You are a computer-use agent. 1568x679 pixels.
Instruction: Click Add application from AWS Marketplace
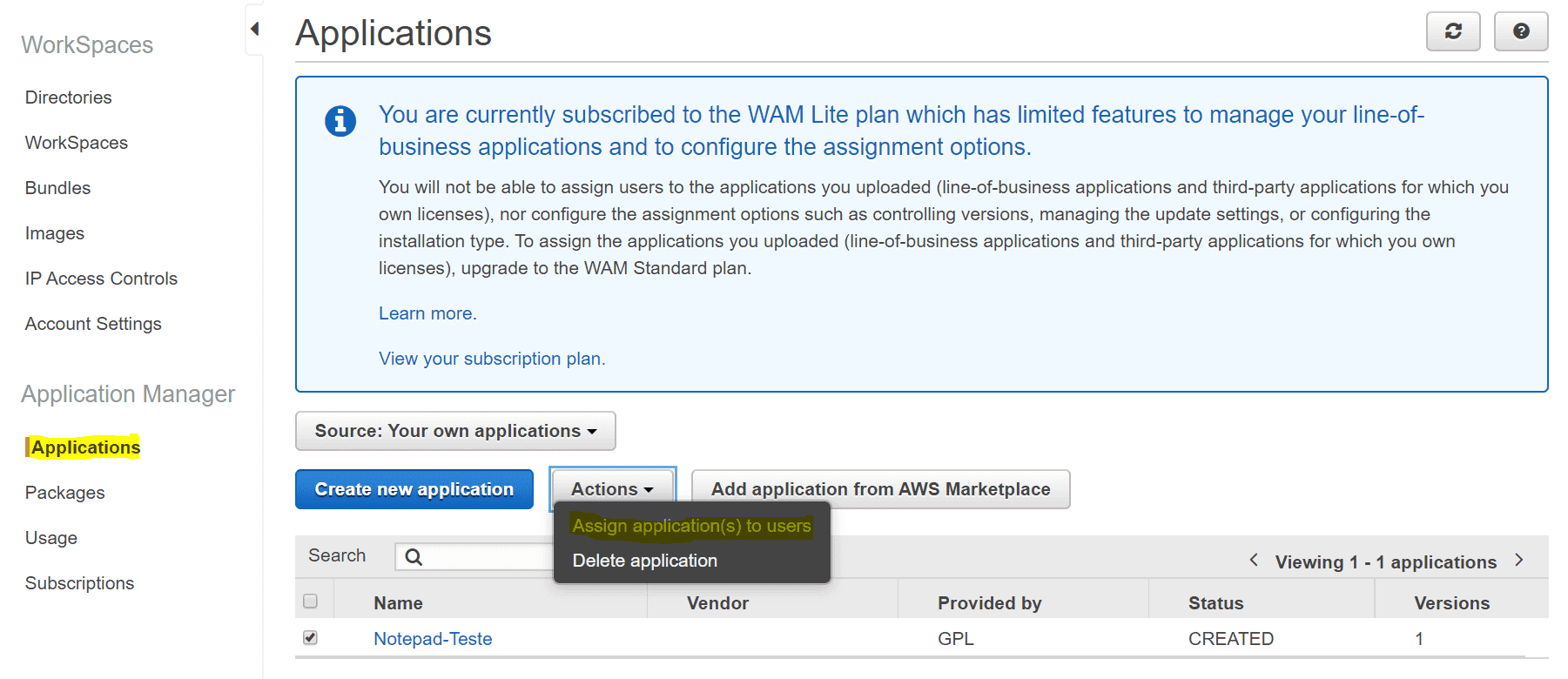click(x=880, y=489)
